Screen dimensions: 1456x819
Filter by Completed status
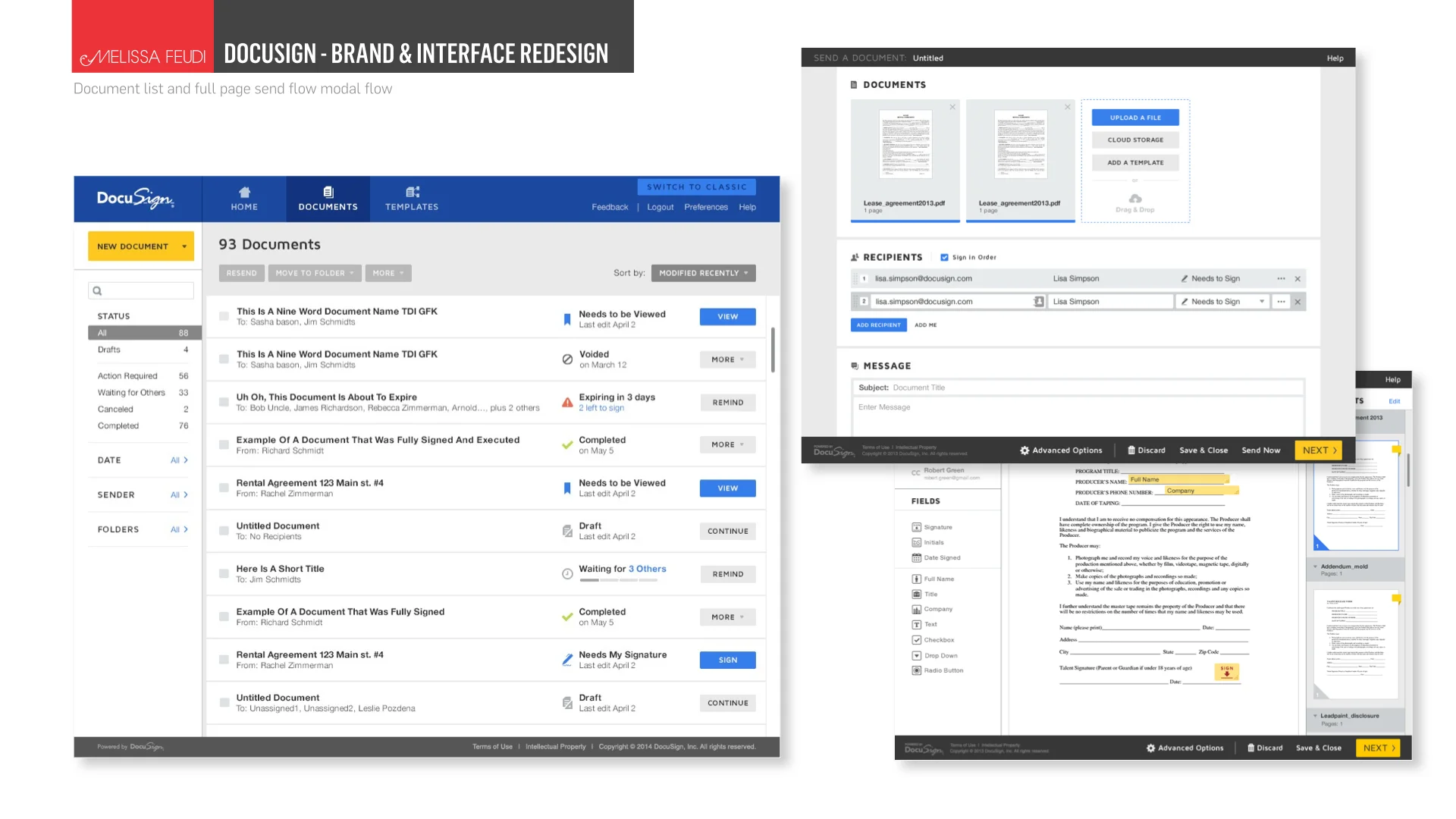pyautogui.click(x=143, y=426)
